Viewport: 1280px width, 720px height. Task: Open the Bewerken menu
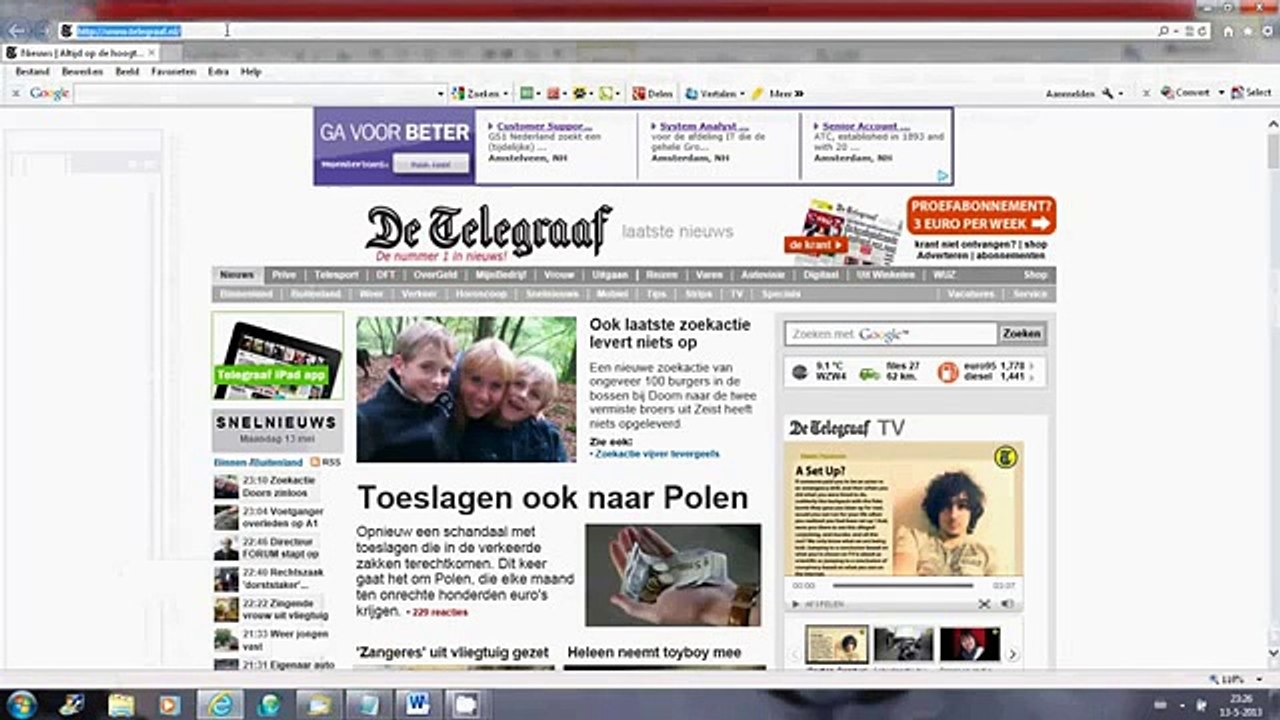82,72
